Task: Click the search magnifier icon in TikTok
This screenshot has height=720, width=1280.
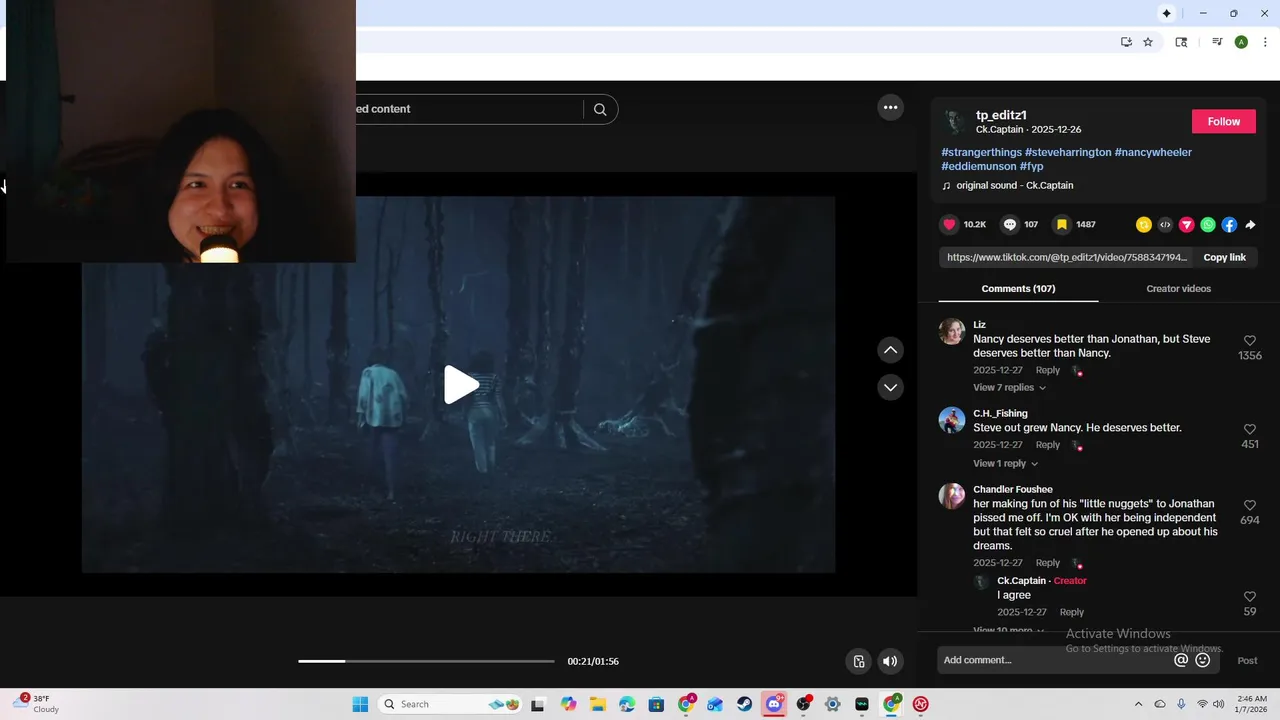Action: (600, 109)
